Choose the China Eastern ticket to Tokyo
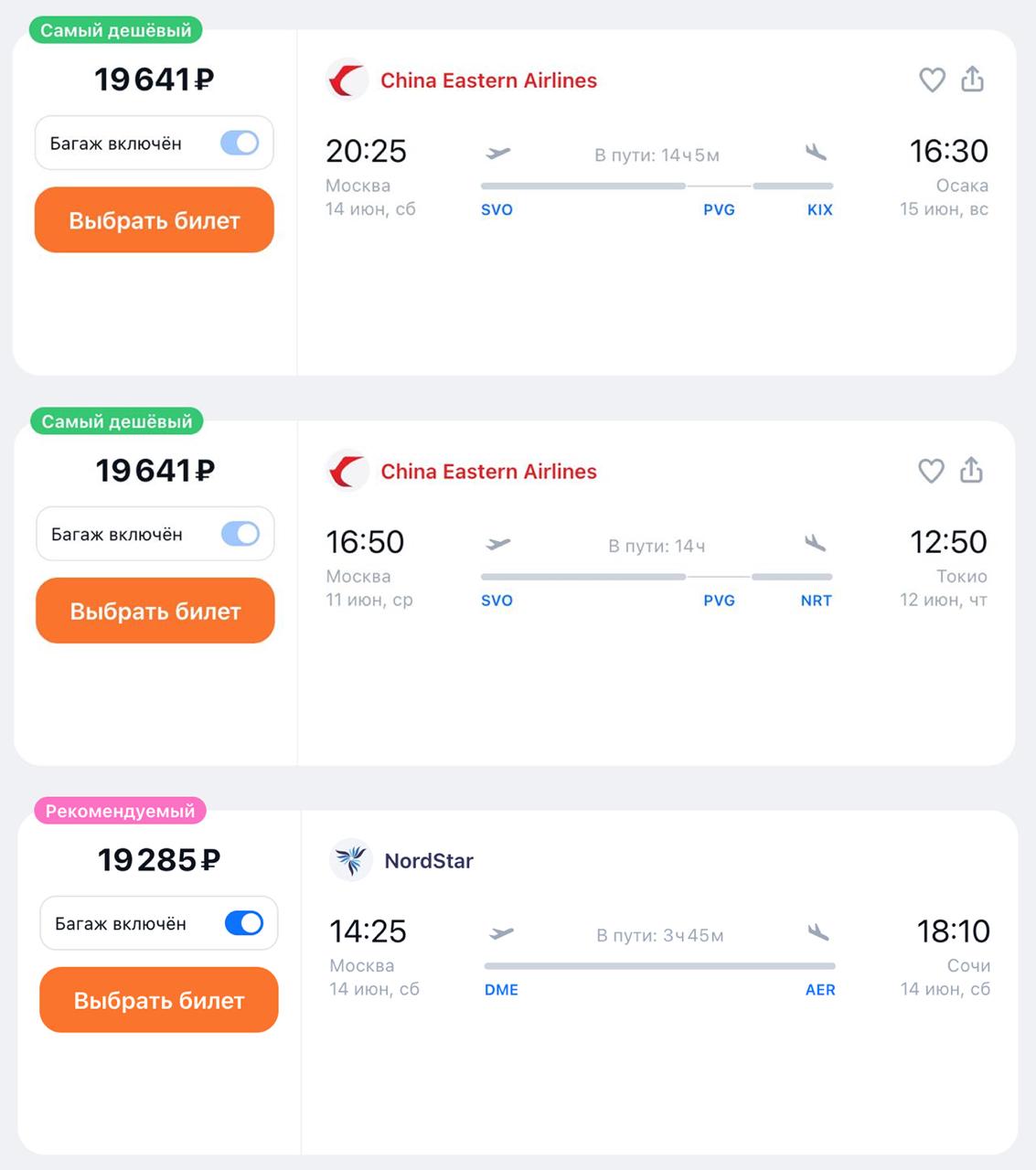The image size is (1036, 1170). tap(155, 611)
